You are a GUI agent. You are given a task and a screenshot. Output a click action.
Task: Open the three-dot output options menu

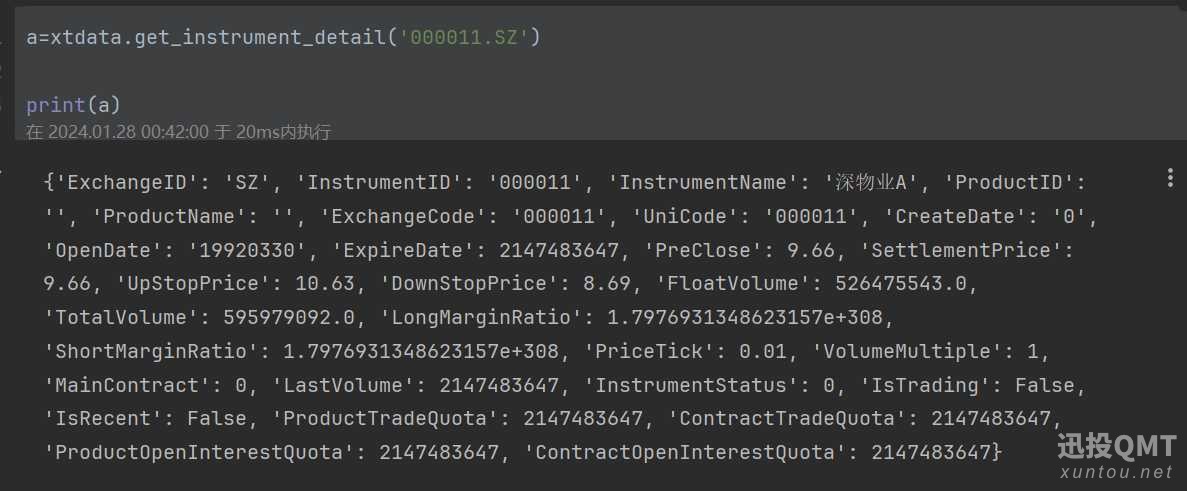coord(1170,178)
